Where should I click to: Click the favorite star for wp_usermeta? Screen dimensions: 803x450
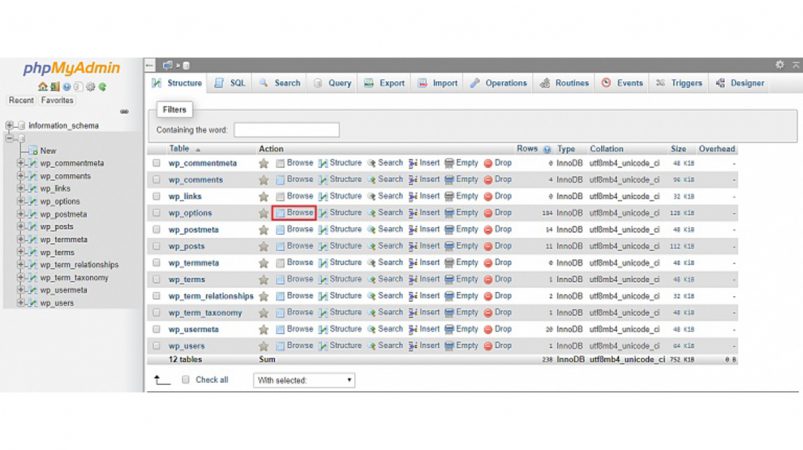[x=263, y=329]
